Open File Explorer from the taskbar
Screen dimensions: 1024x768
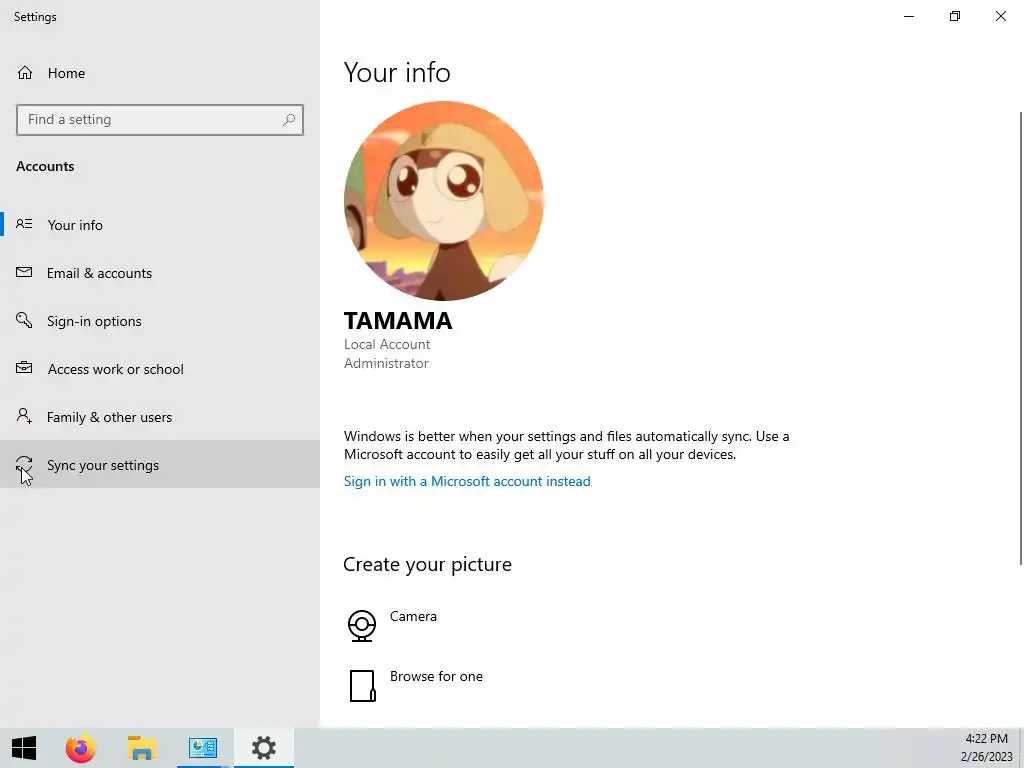click(x=142, y=748)
